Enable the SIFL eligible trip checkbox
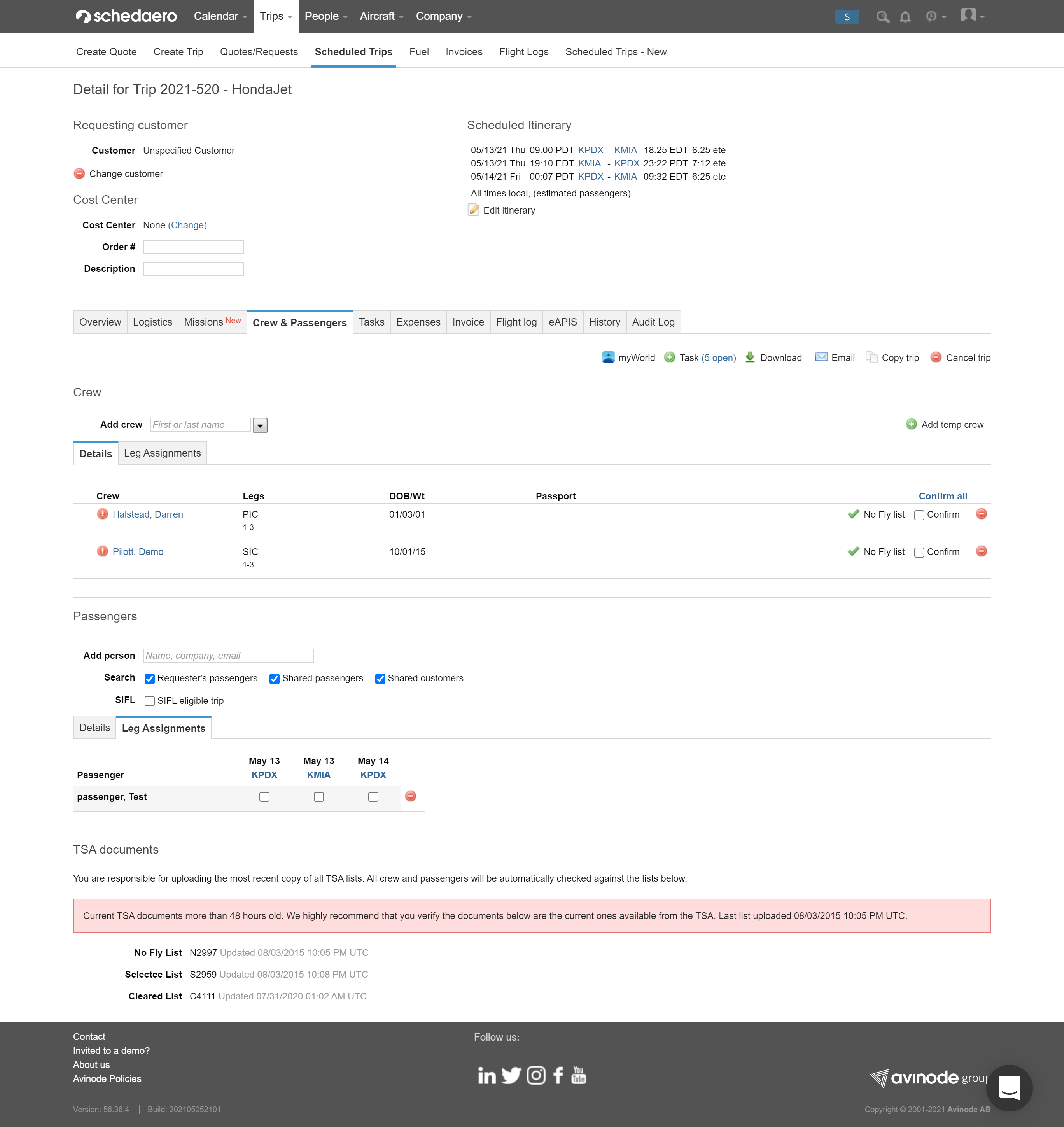 (x=150, y=701)
